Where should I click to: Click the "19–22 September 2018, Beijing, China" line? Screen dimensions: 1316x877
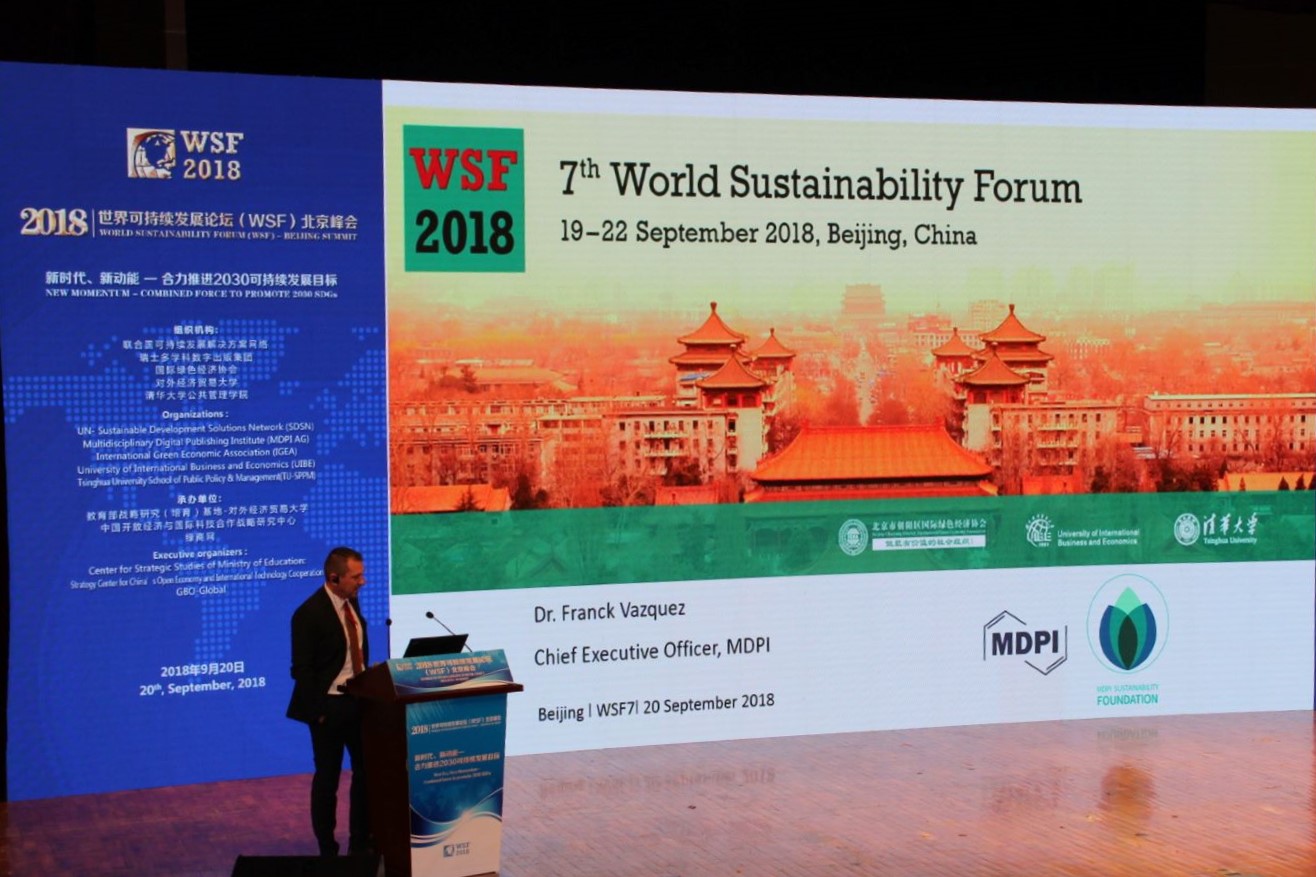768,234
